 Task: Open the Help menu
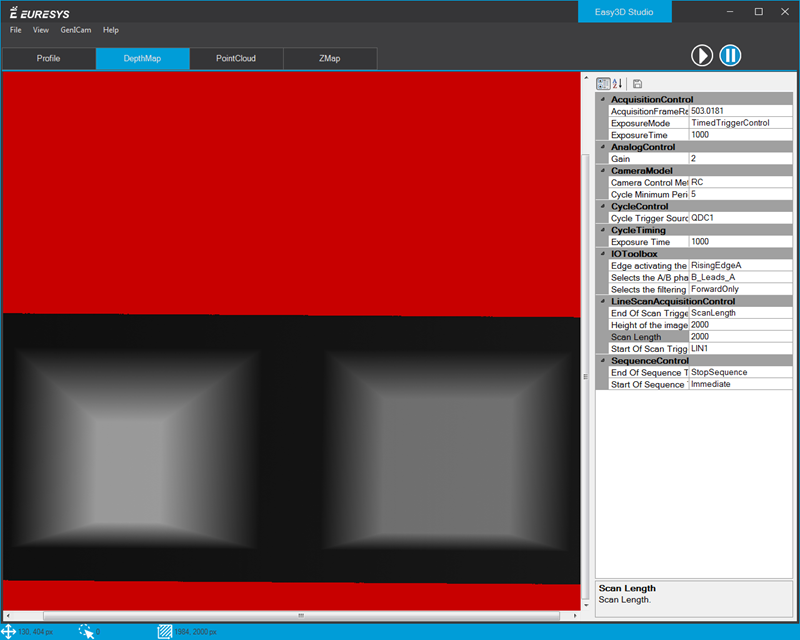coord(111,30)
